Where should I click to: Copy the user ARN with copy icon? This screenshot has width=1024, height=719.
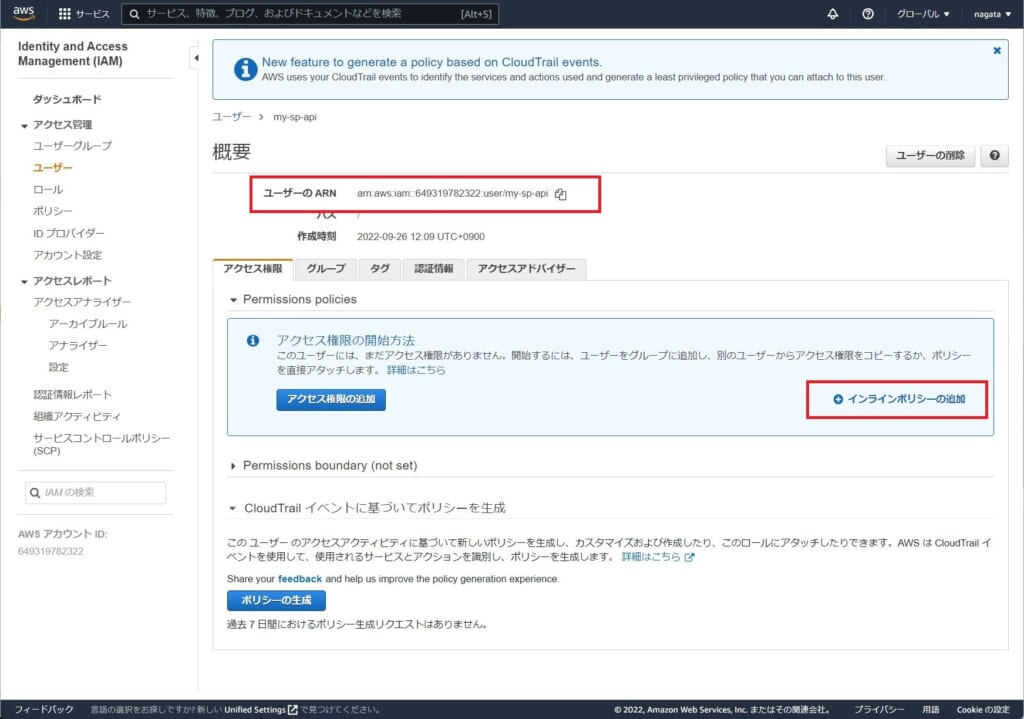(x=560, y=194)
